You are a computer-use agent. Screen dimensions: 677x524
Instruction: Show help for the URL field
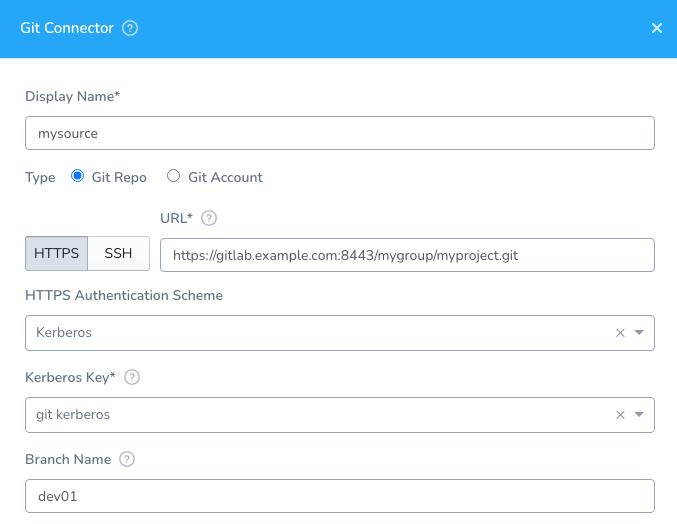[x=209, y=218]
